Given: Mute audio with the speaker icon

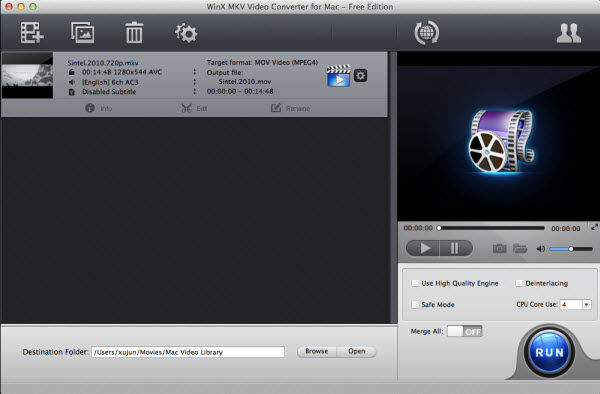Looking at the screenshot, I should pyautogui.click(x=541, y=249).
